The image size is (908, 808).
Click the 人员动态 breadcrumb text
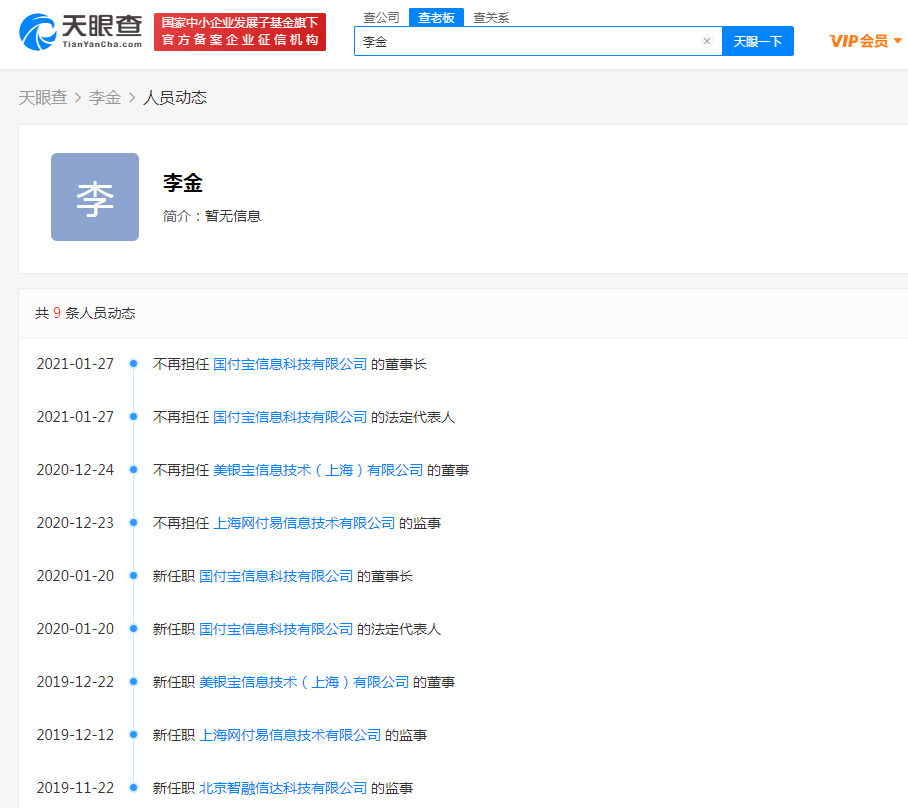coord(175,97)
